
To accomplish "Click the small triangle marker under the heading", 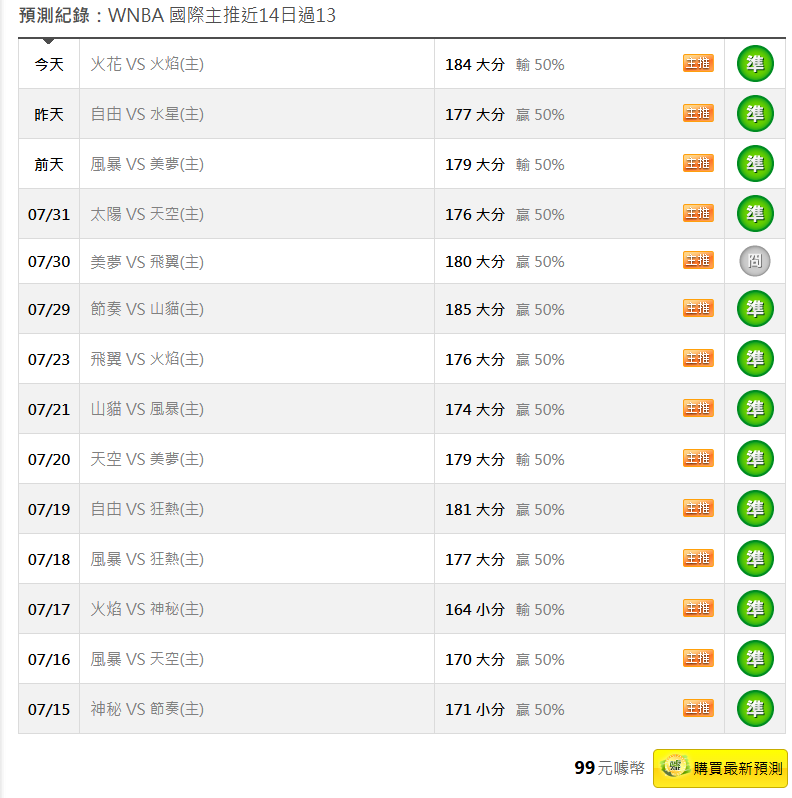I will coord(48,41).
